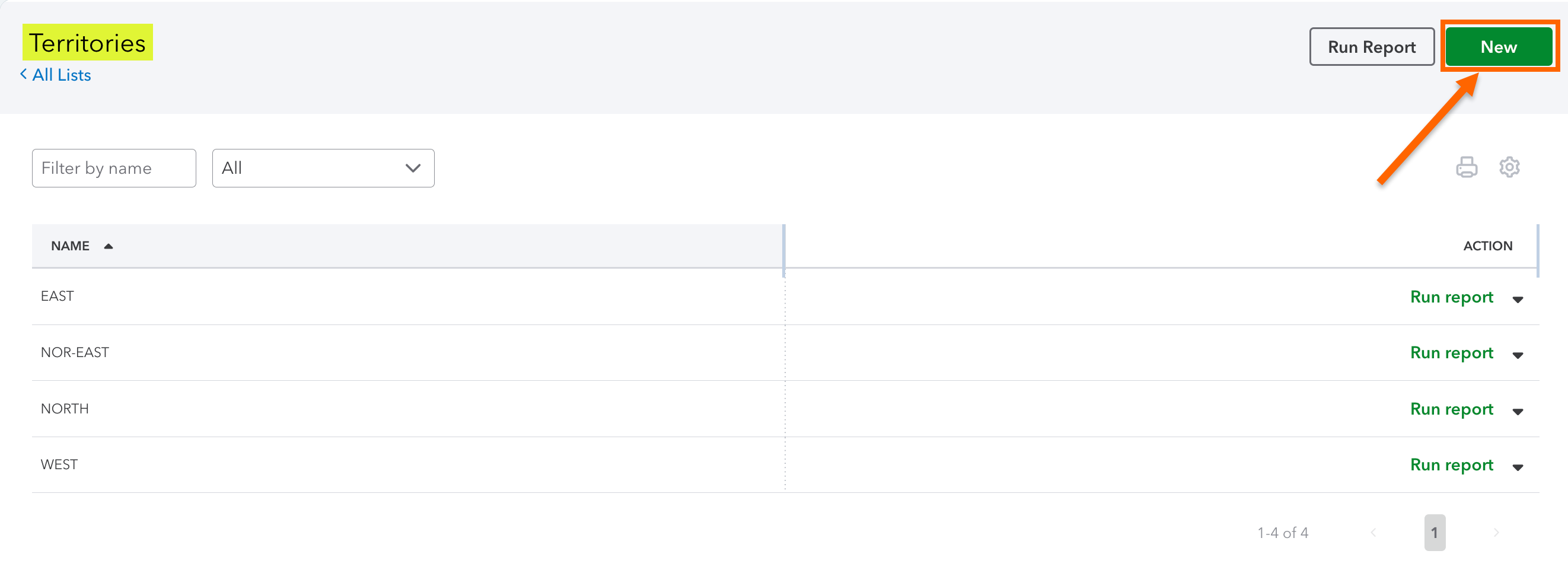Open the gear settings icon
Image resolution: width=1568 pixels, height=573 pixels.
1509,167
